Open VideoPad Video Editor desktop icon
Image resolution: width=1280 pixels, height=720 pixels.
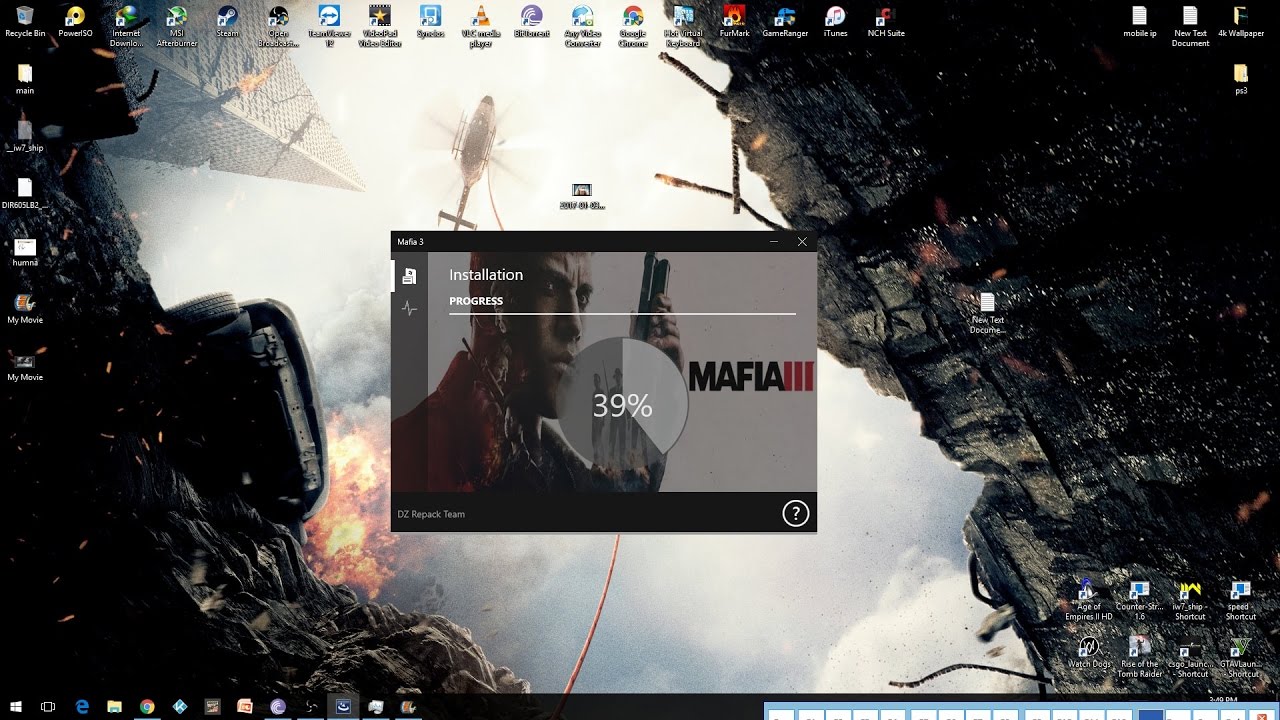(380, 26)
